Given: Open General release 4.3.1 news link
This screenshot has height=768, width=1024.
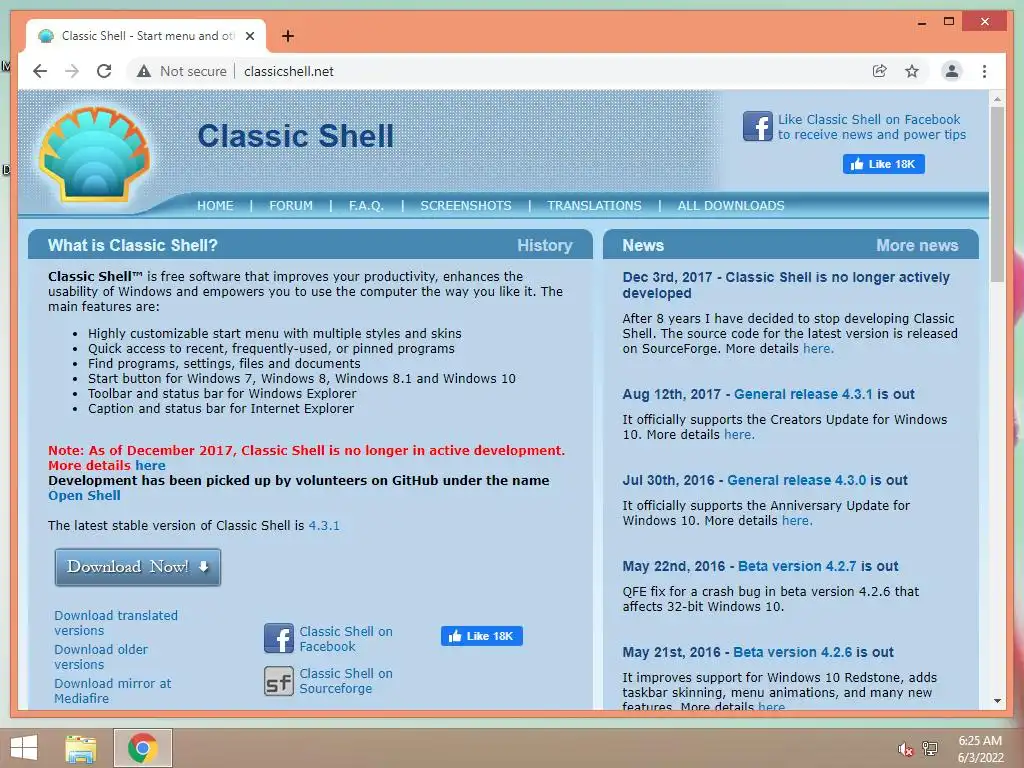Looking at the screenshot, I should click(x=803, y=394).
